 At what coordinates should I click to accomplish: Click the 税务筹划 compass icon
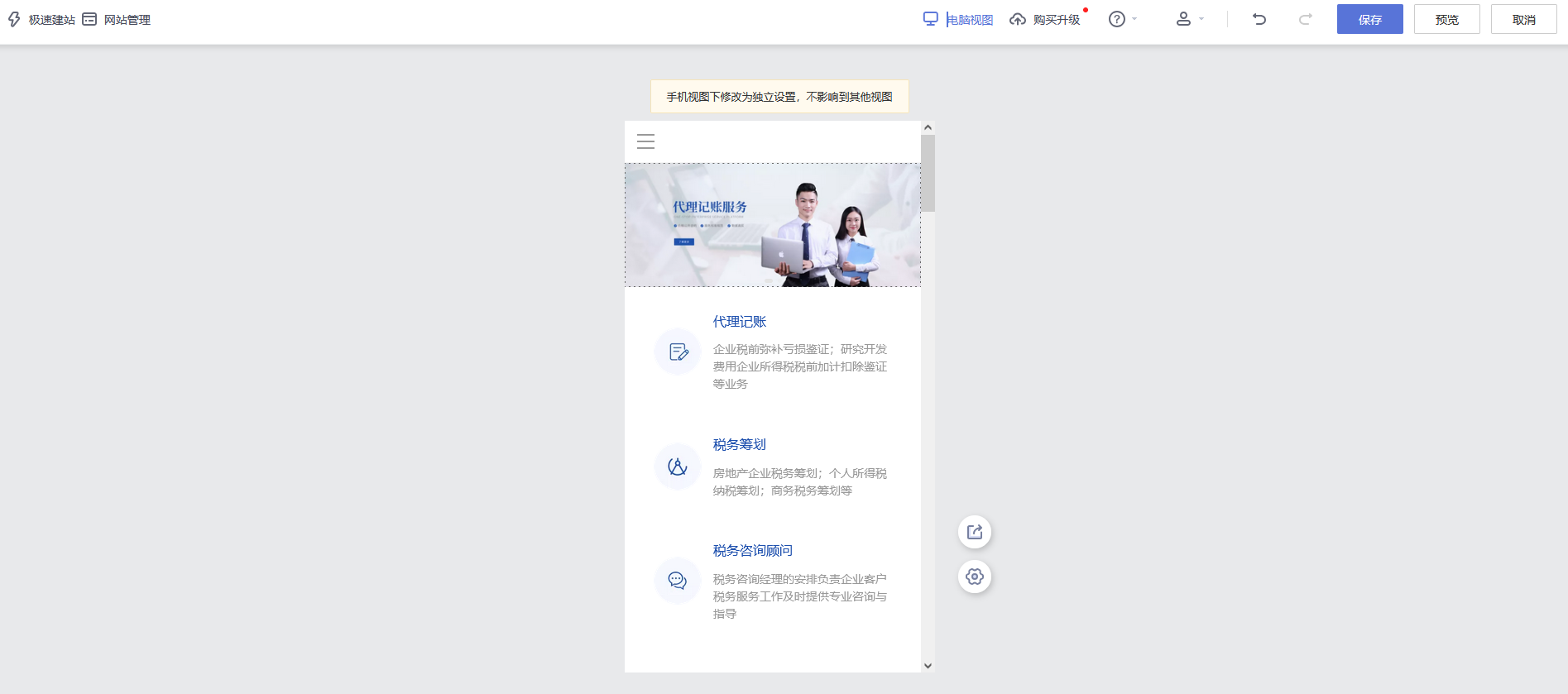[x=678, y=467]
